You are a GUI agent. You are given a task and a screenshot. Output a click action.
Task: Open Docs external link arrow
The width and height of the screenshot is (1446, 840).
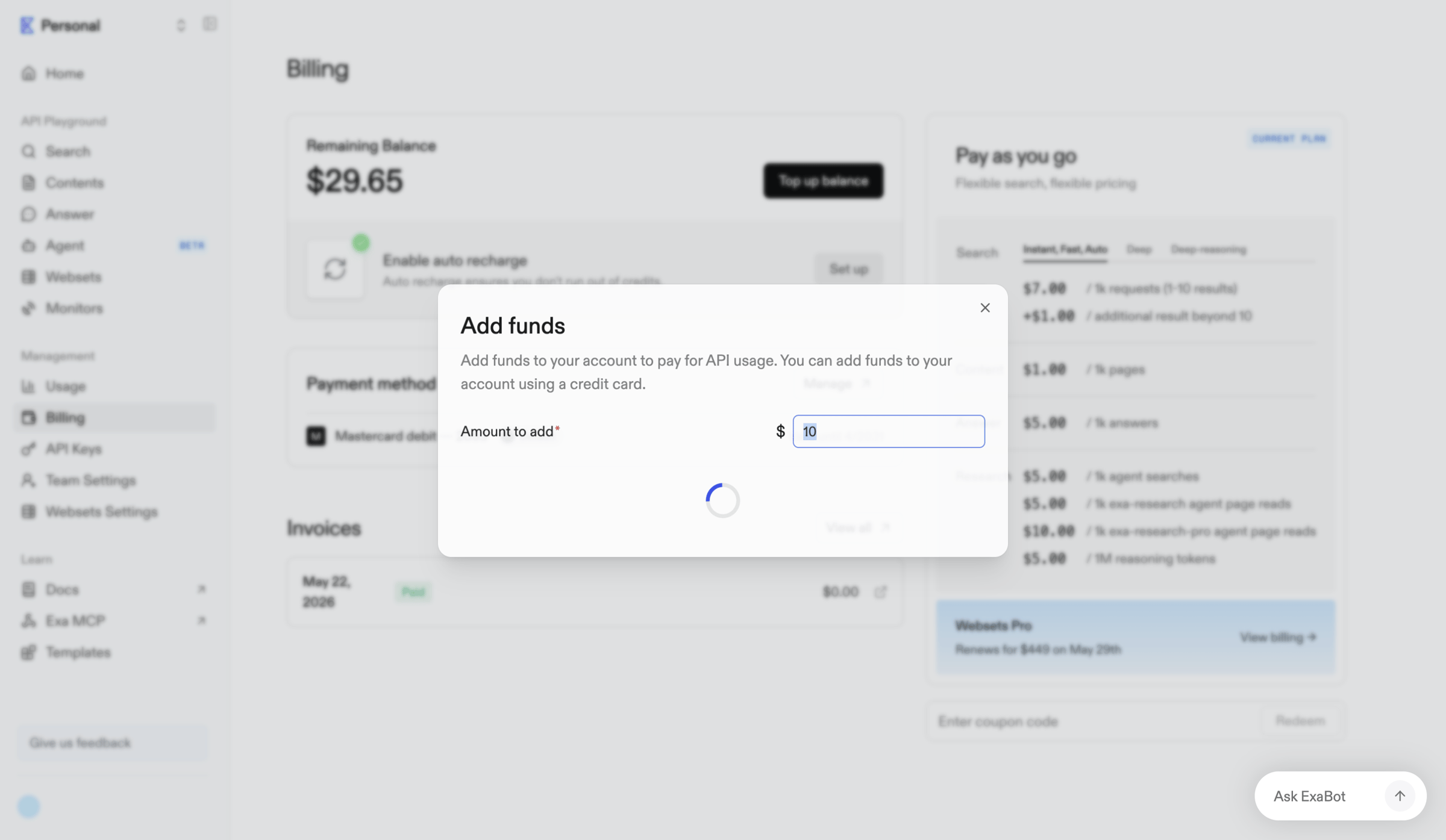coord(202,589)
